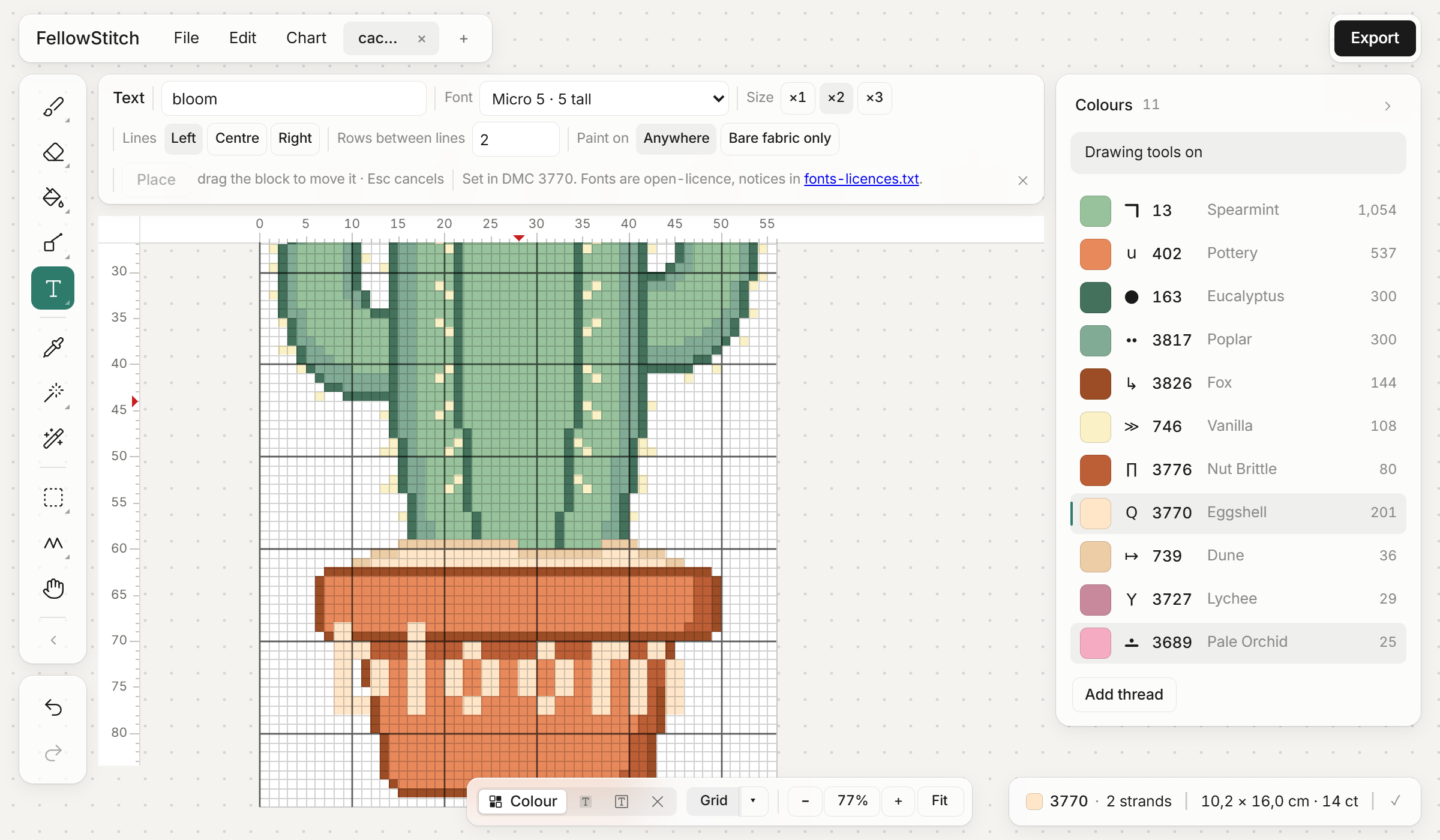
Task: Select the dashed Marquee selection tool
Action: click(53, 497)
